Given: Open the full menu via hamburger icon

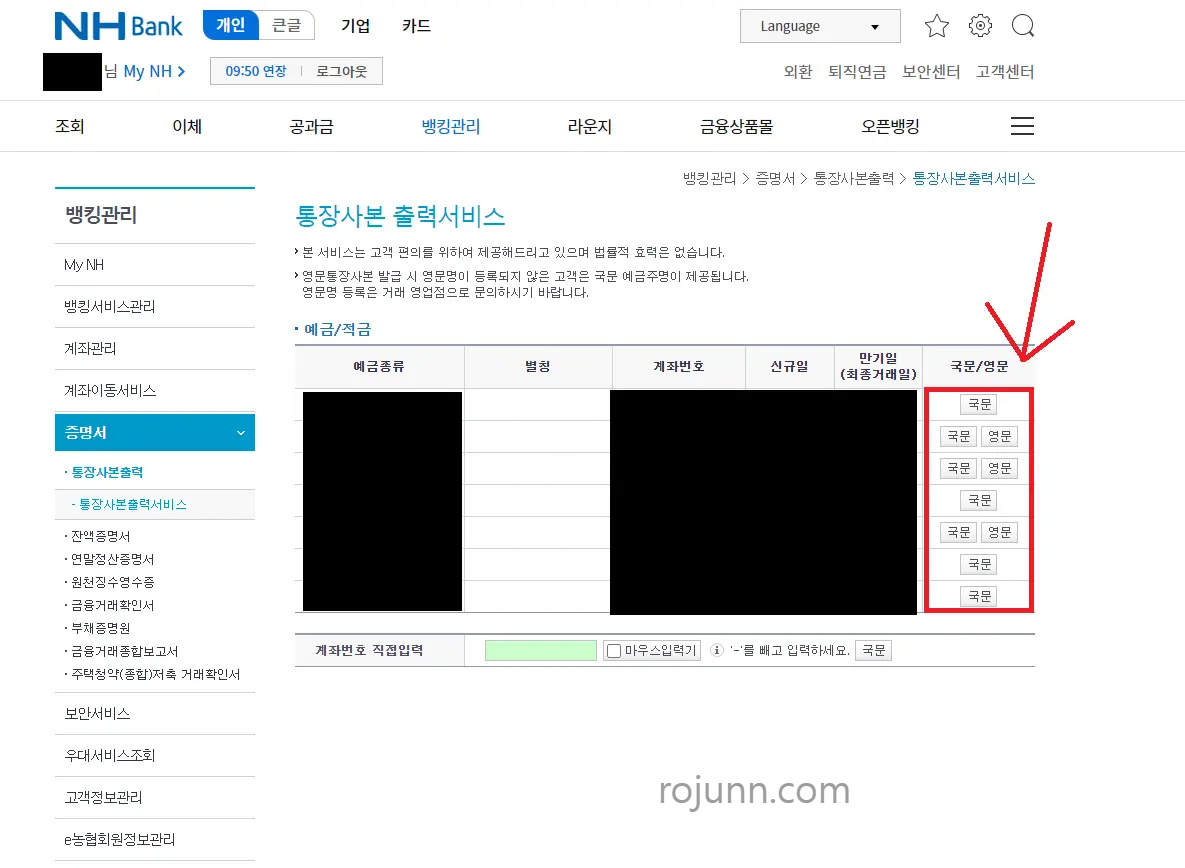Looking at the screenshot, I should pos(1021,126).
